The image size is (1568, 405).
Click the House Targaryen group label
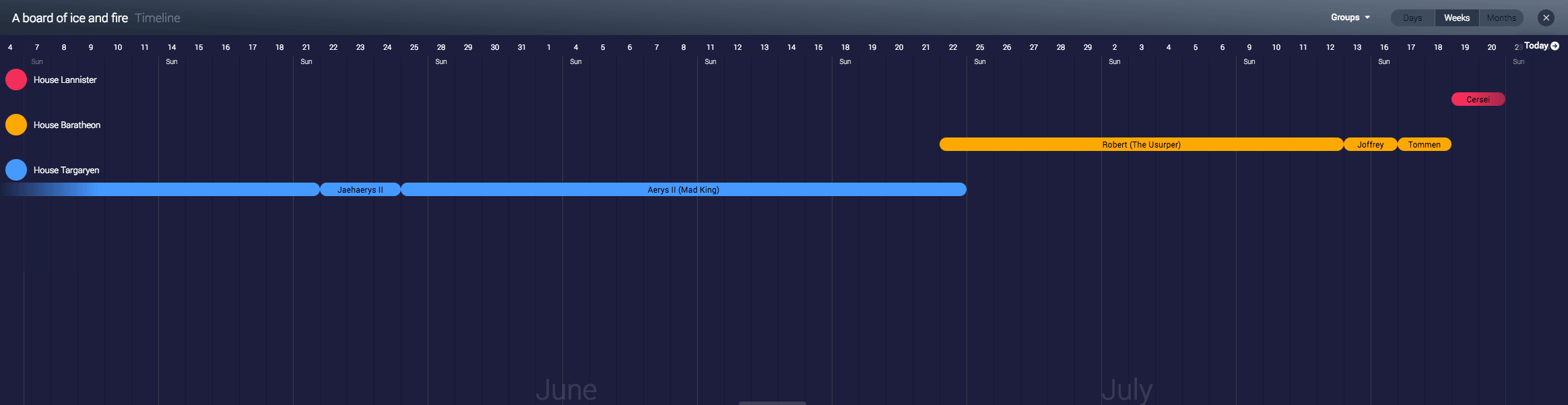[x=66, y=170]
